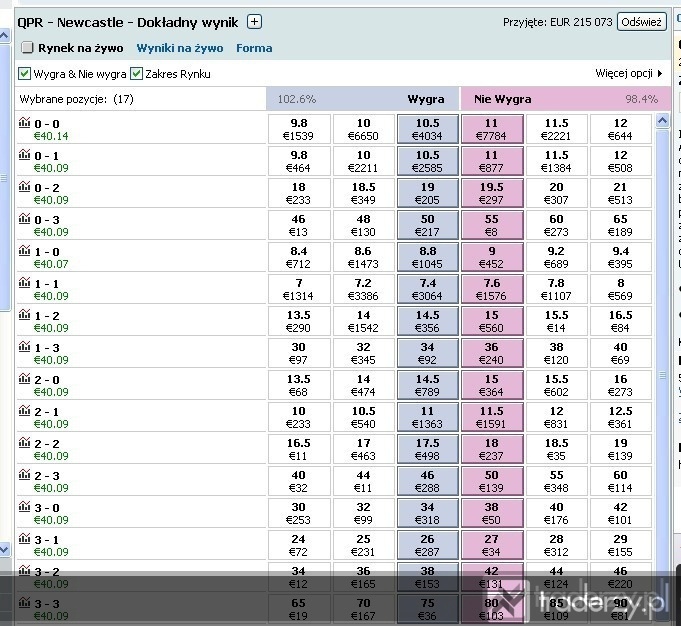Screen dimensions: 681x626
Task: Open the chart icon for 2 - 2
Action: [x=25, y=443]
